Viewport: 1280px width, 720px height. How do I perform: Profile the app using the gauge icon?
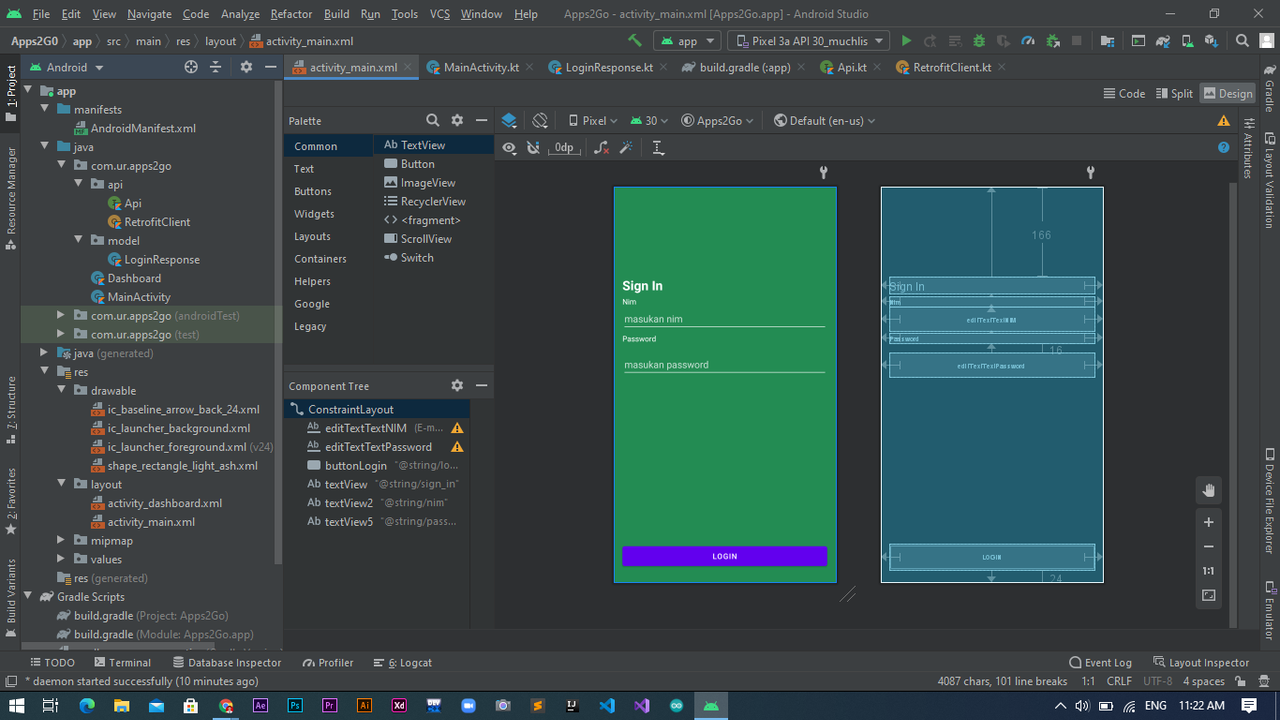point(1027,40)
